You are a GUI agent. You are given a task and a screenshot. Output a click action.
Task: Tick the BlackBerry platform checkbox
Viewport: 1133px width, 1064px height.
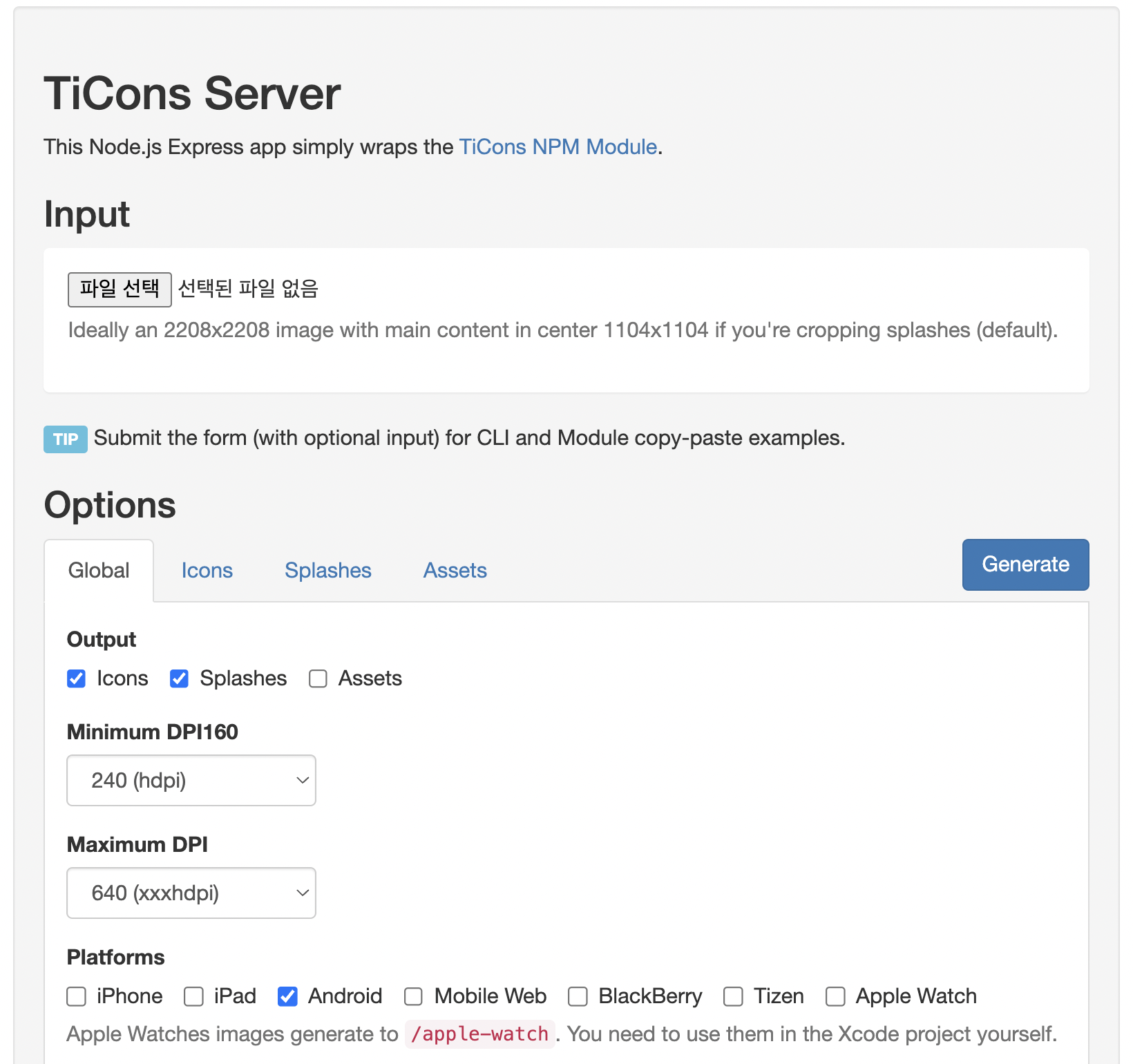click(x=578, y=996)
